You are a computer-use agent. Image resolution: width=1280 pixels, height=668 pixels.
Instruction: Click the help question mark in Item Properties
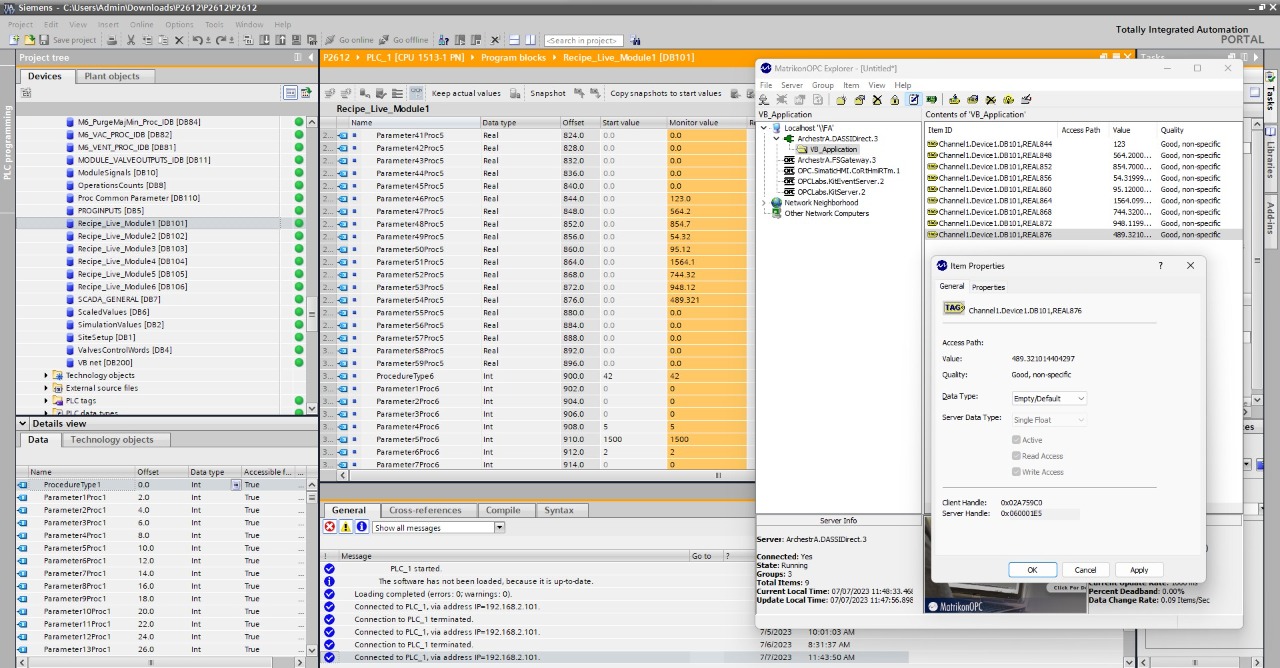point(1160,266)
